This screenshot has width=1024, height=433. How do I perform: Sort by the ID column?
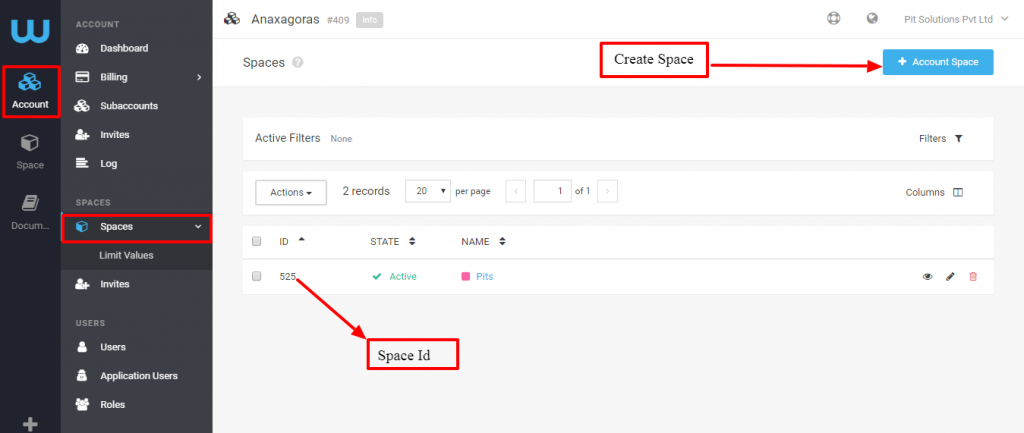tap(292, 242)
